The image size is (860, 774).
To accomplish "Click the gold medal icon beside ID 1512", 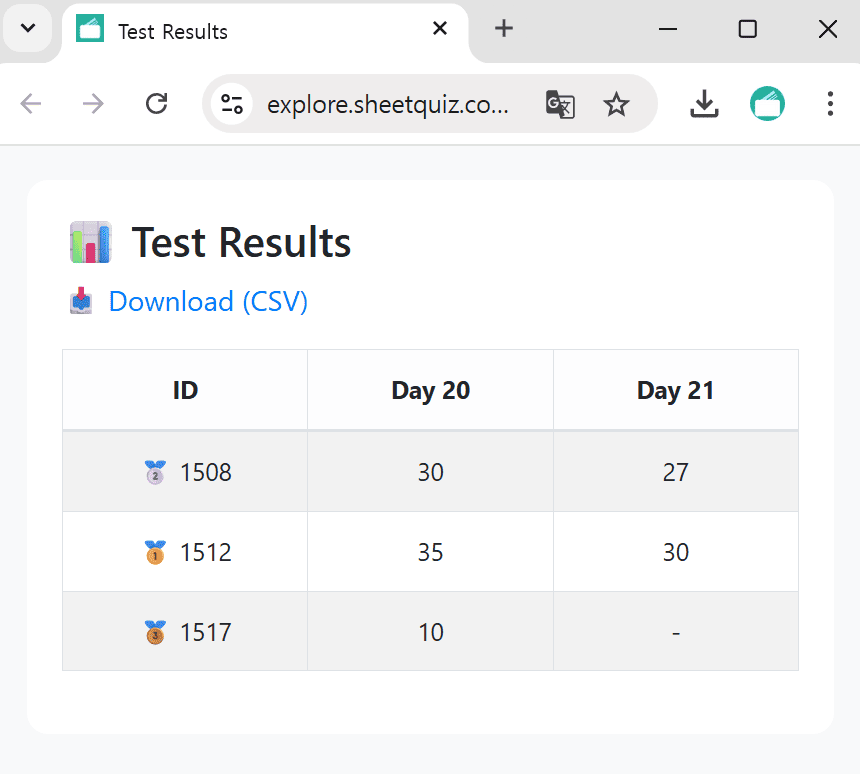I will tap(155, 551).
